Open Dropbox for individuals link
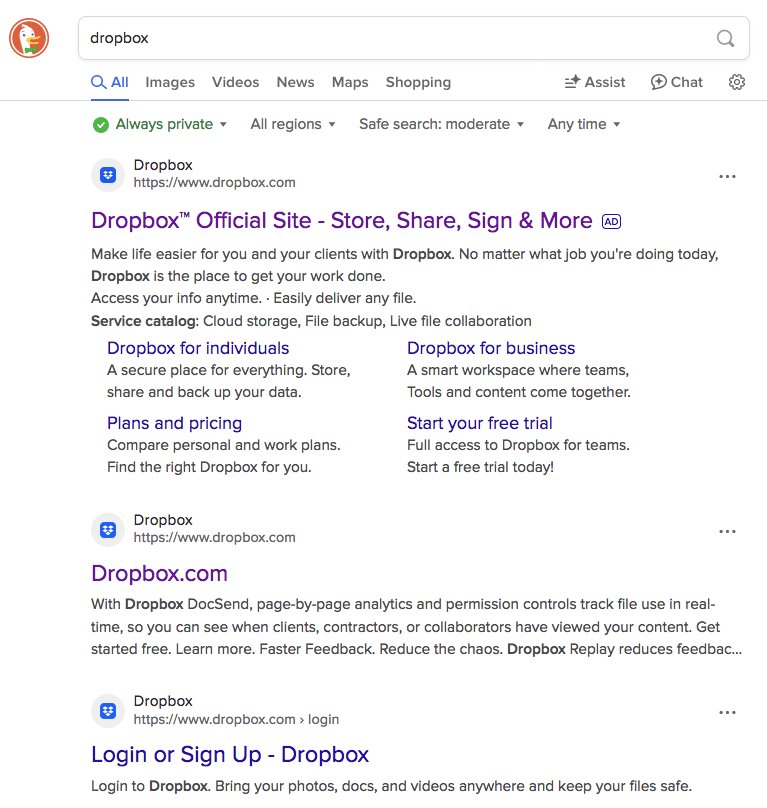Screen dimensions: 767x808 (198, 348)
